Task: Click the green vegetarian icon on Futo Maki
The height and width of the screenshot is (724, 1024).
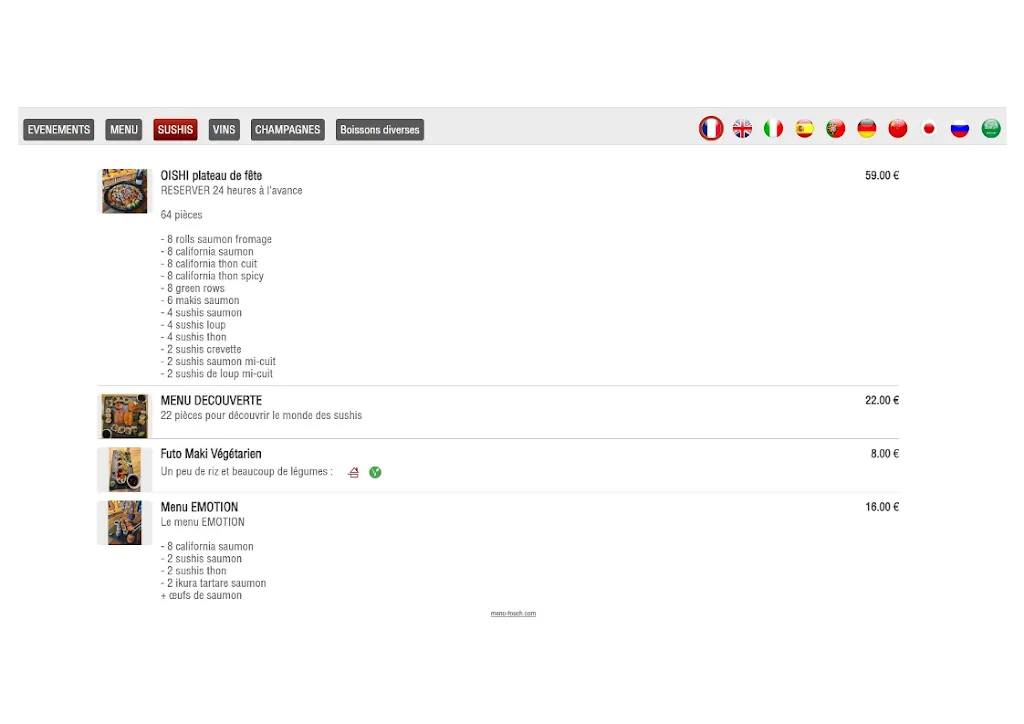Action: click(375, 472)
